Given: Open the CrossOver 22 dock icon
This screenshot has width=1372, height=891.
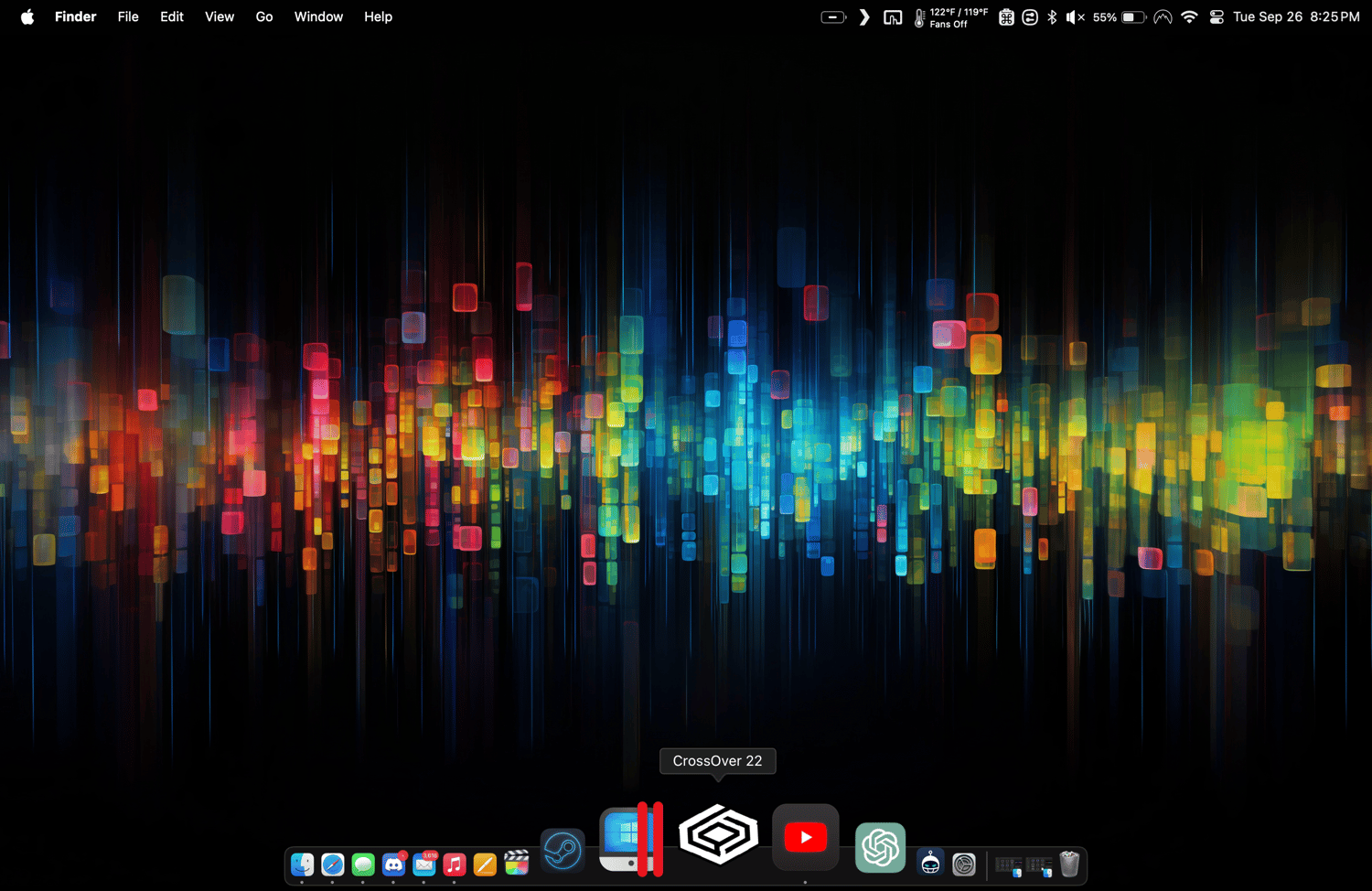Looking at the screenshot, I should (x=719, y=834).
